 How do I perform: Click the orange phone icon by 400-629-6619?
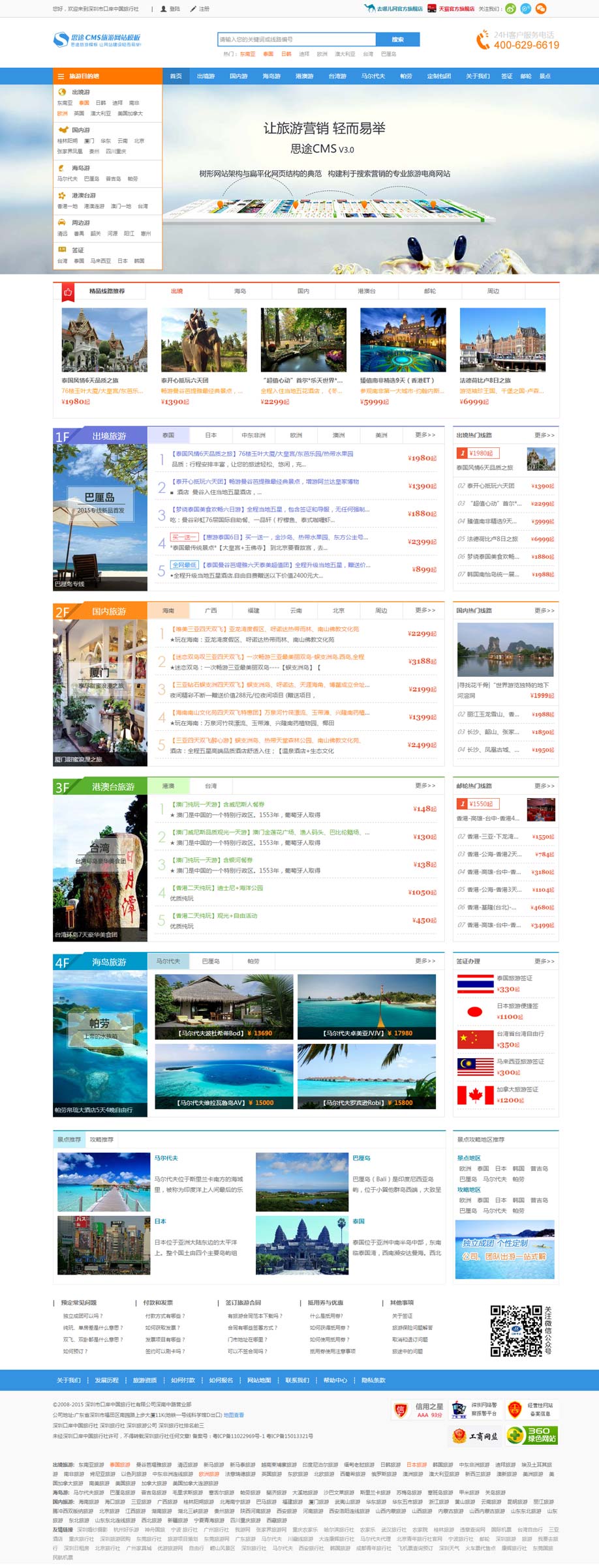point(483,40)
